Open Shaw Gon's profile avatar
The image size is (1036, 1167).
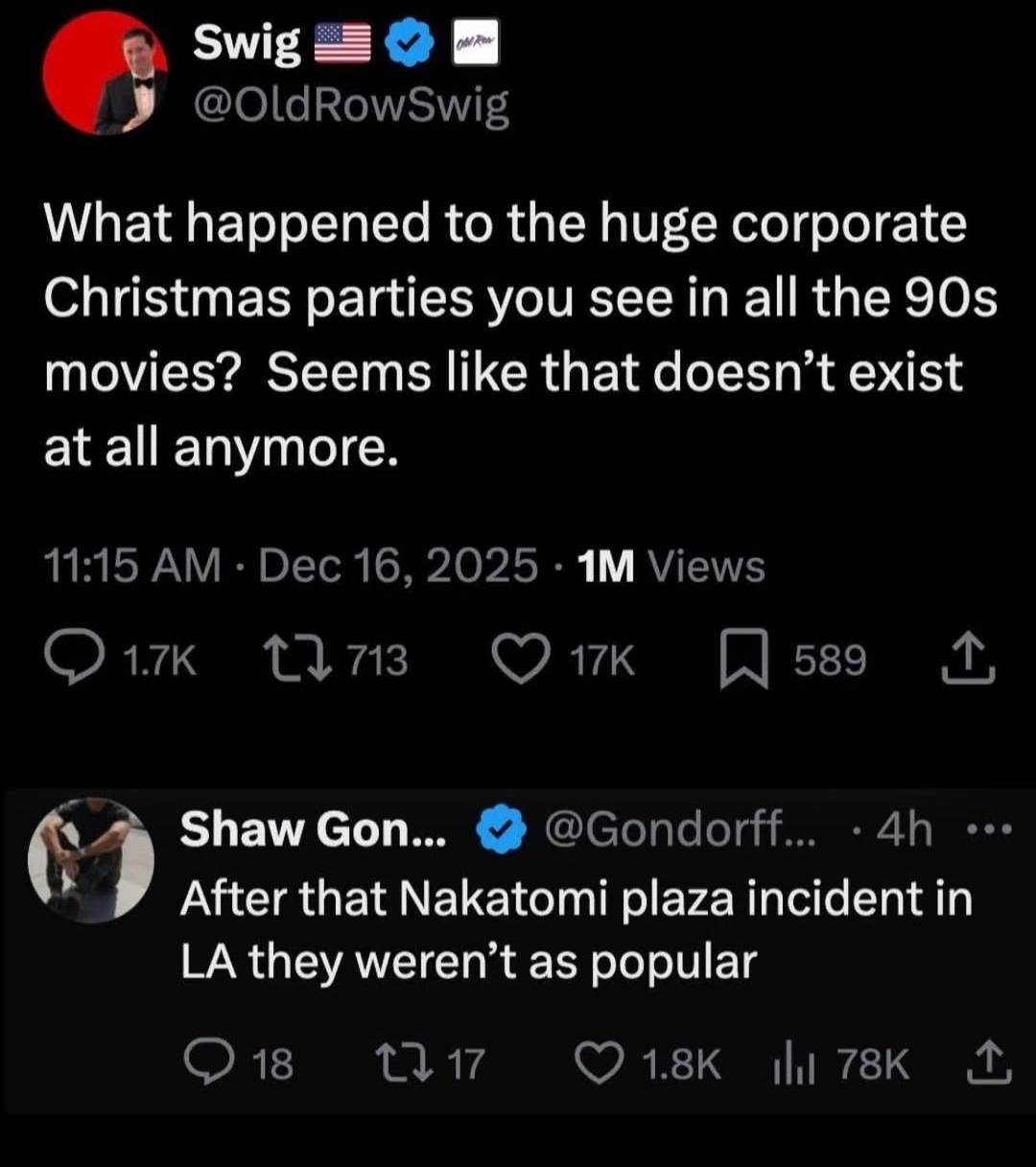[x=91, y=860]
